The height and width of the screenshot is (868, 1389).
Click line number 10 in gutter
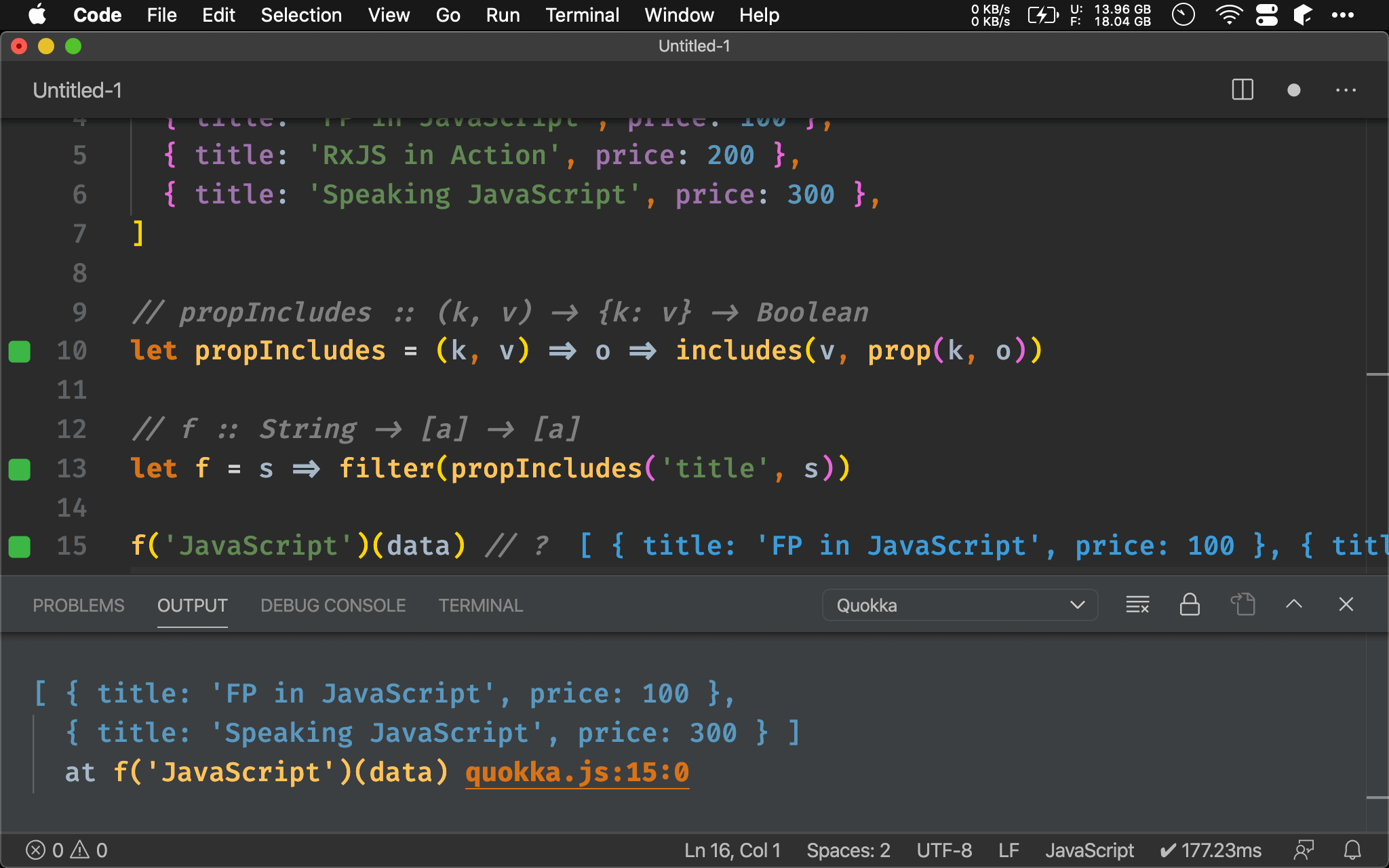72,351
